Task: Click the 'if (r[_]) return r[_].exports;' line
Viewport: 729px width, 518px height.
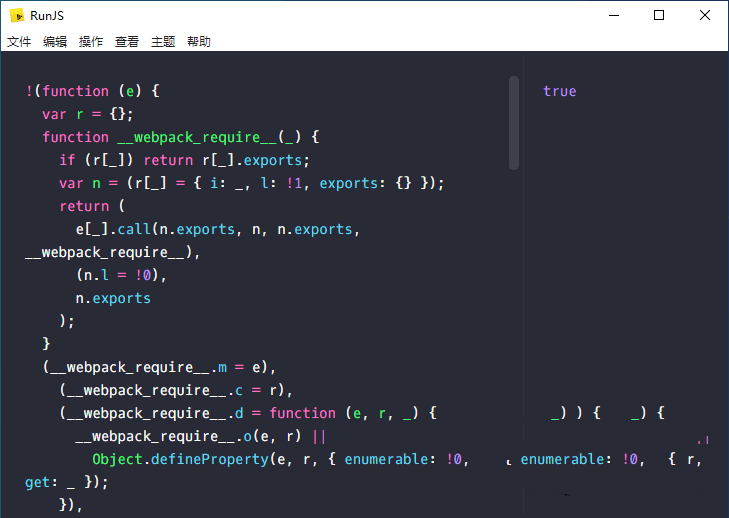Action: (184, 160)
